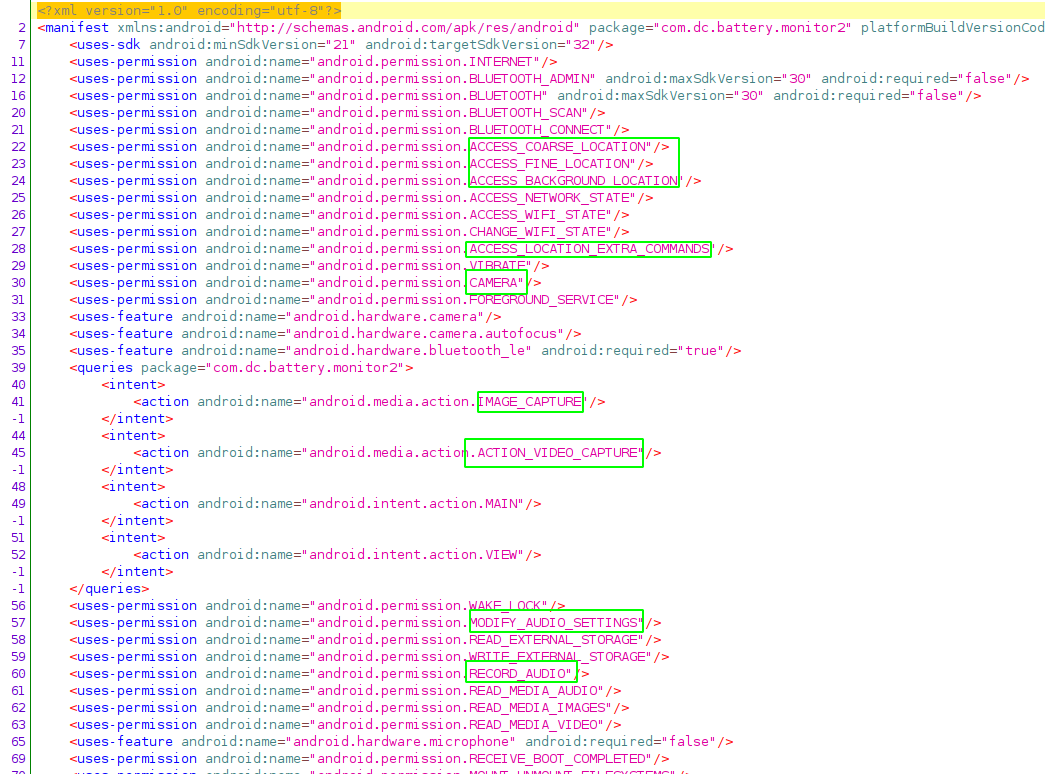Click the READ_MEDIA_VIDEO permission line
The height and width of the screenshot is (774, 1045).
[345, 725]
